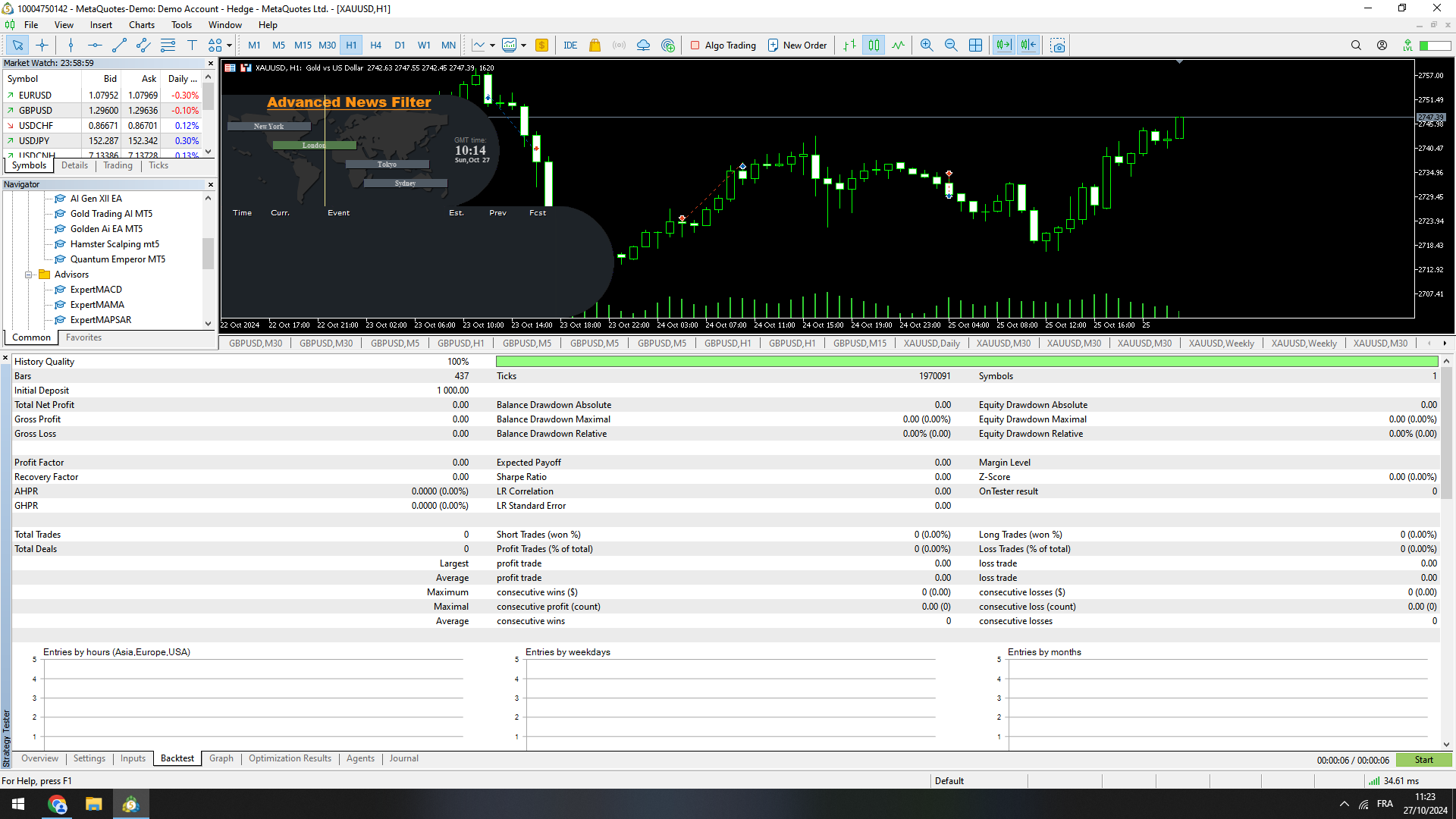The image size is (1456, 819).
Task: Take a chart screenshot
Action: (1058, 45)
